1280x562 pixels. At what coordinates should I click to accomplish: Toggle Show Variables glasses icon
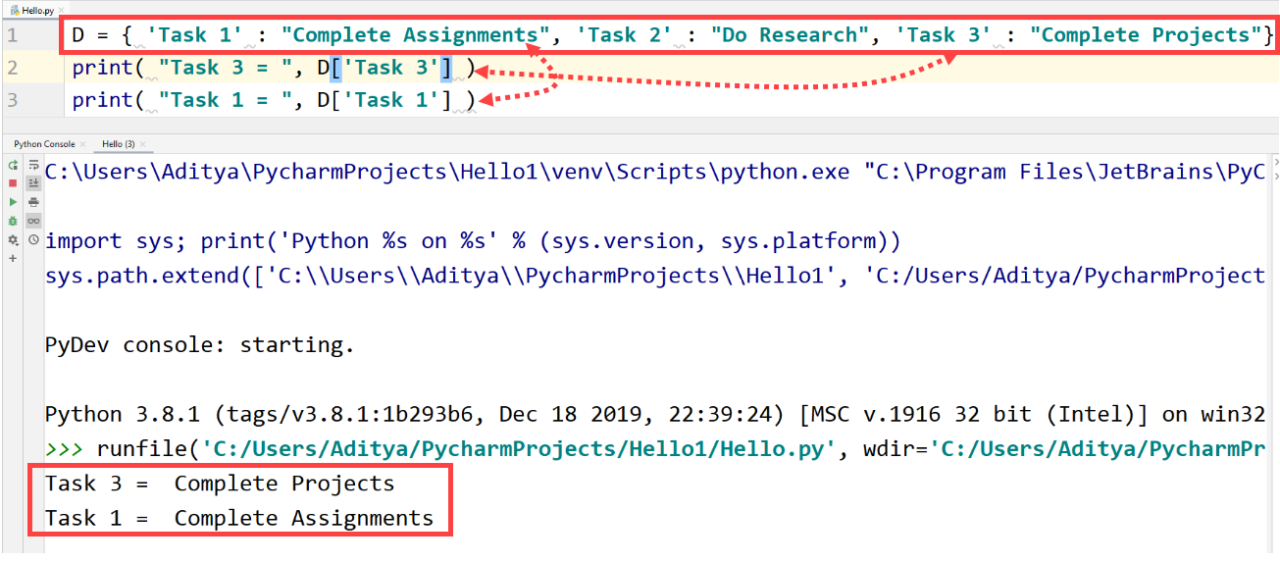click(x=33, y=221)
